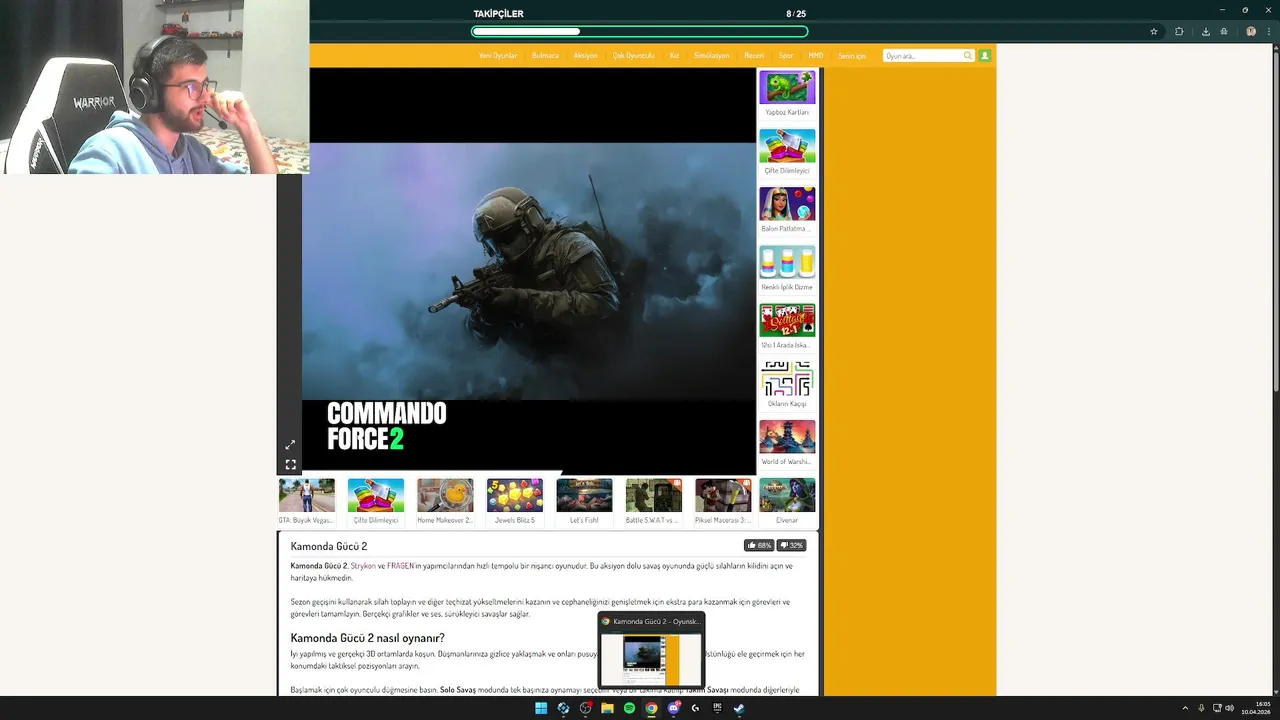Click the incognito-style icon beside downloads
The image size is (1280, 720).
pos(1224,31)
